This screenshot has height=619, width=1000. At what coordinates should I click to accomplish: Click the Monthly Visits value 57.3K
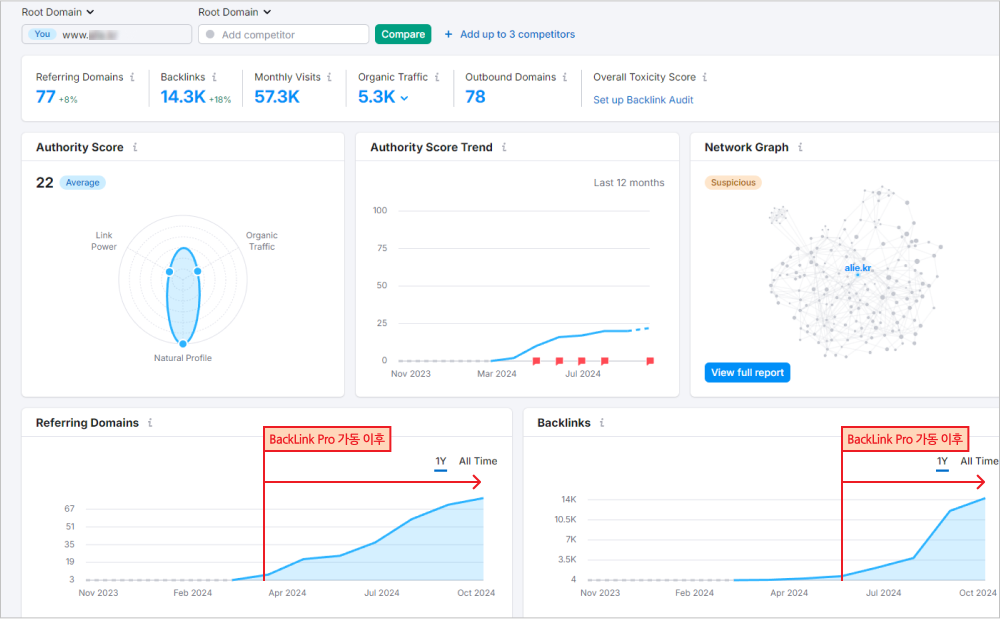(x=277, y=97)
